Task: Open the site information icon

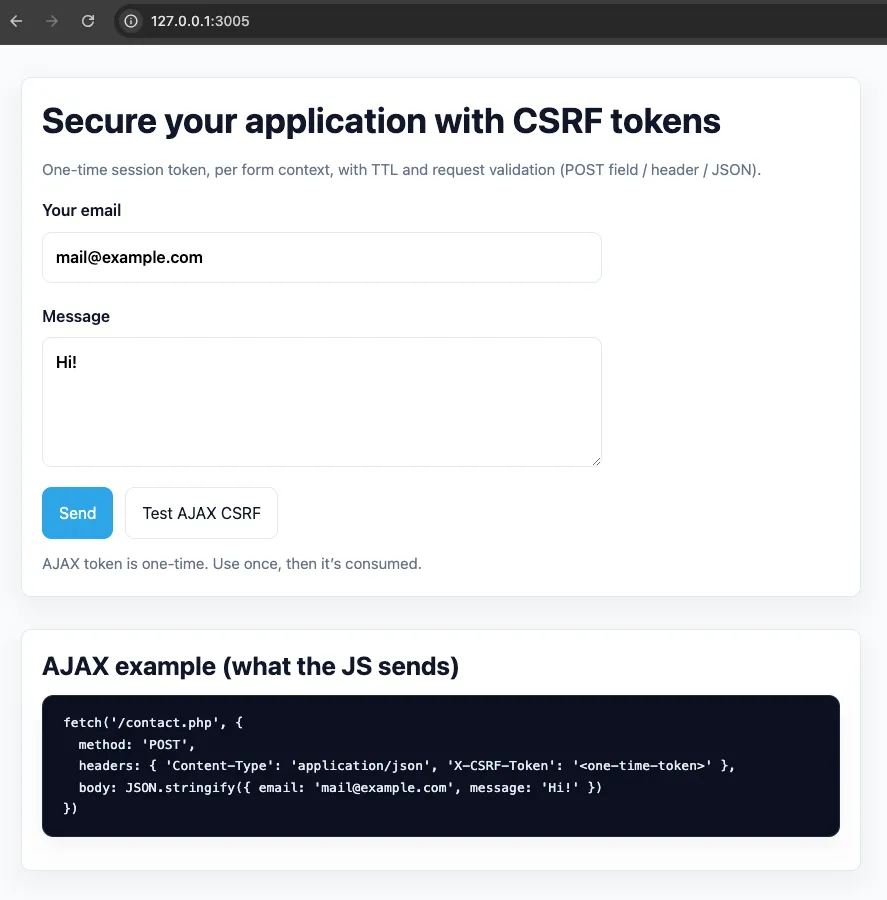Action: point(131,21)
